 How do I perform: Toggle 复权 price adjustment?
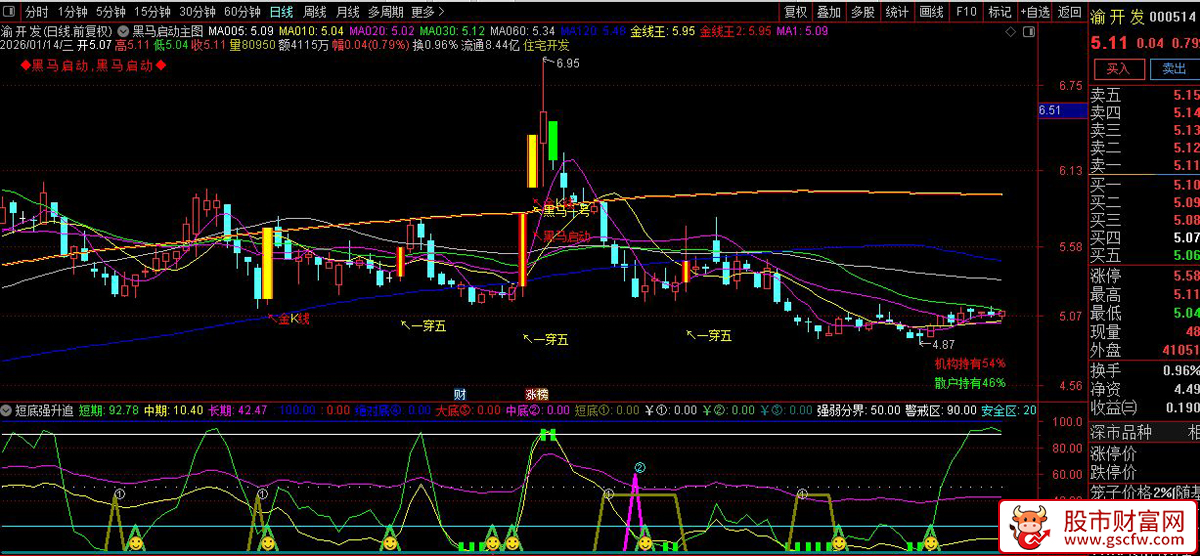(795, 12)
